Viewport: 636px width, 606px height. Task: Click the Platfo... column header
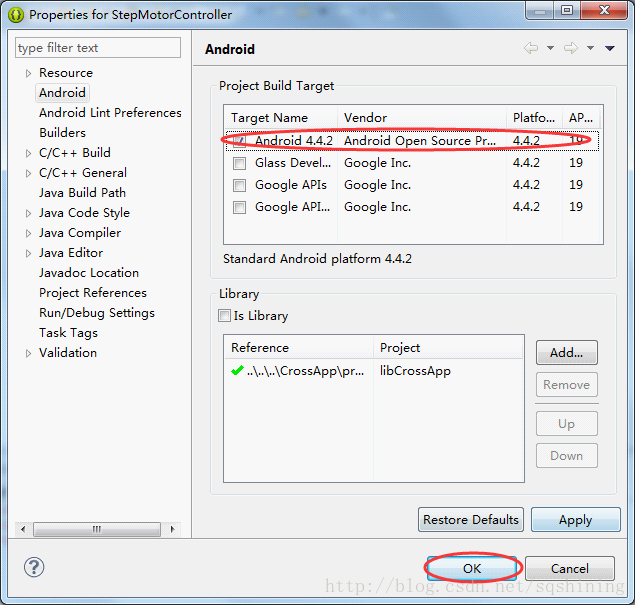pyautogui.click(x=534, y=118)
